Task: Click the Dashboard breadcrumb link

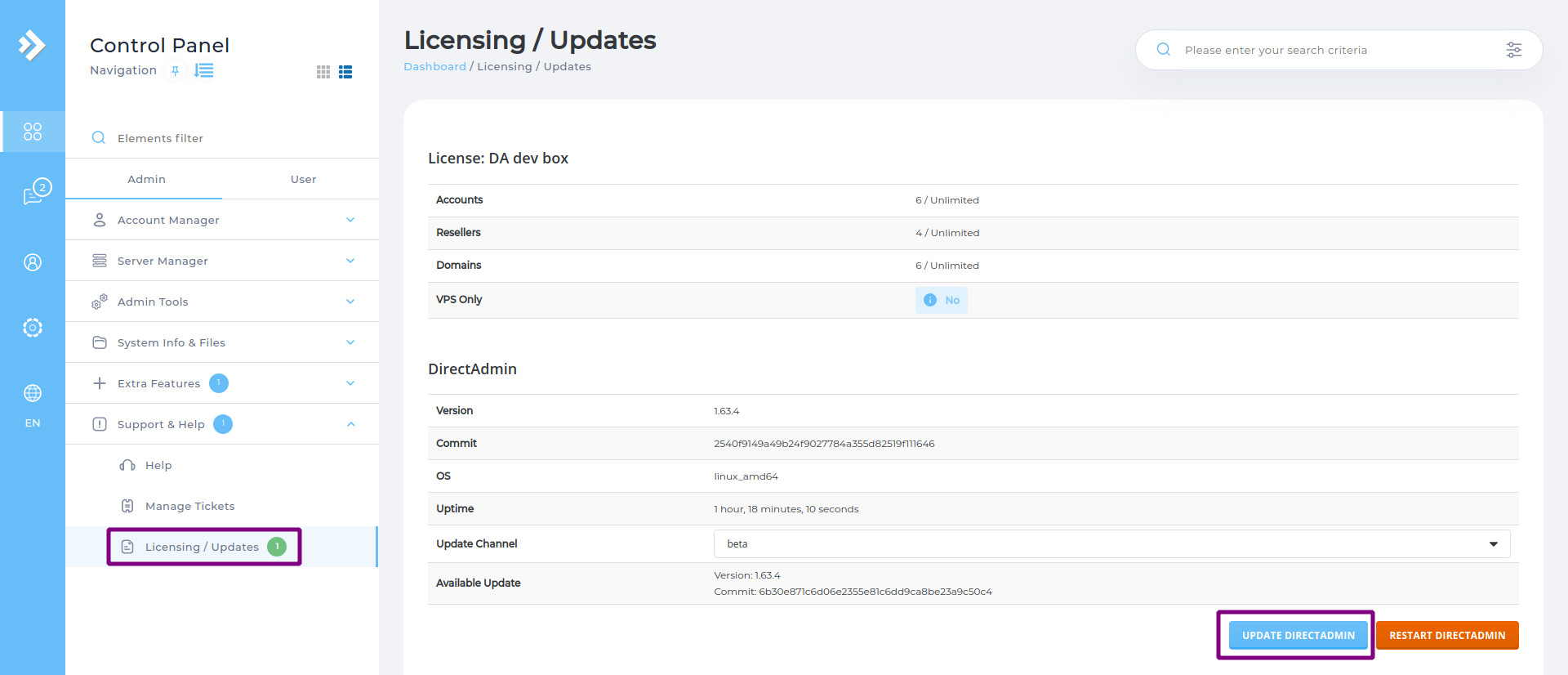Action: [434, 66]
